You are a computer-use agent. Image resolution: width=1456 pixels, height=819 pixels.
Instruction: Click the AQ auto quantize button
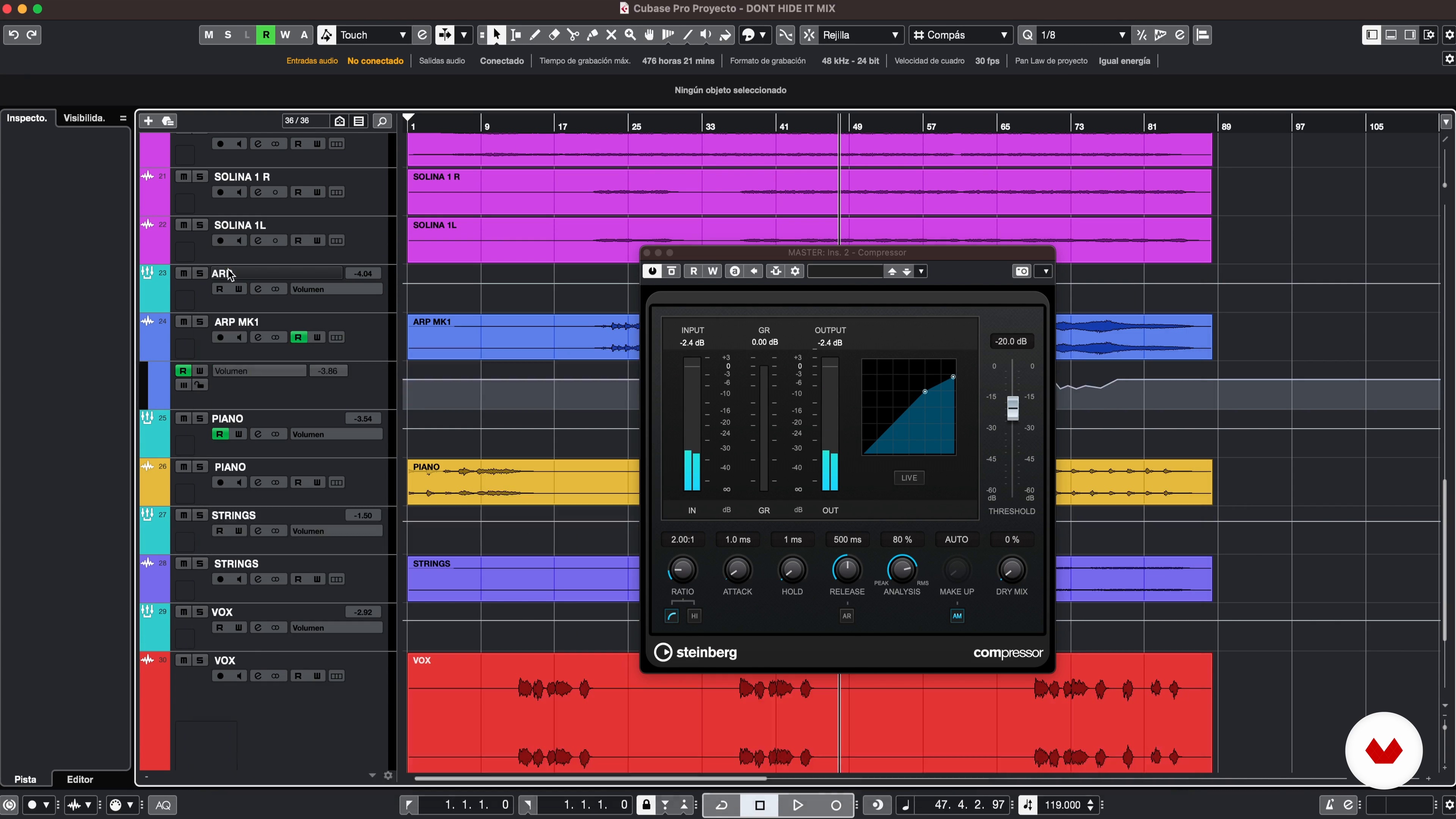tap(163, 805)
